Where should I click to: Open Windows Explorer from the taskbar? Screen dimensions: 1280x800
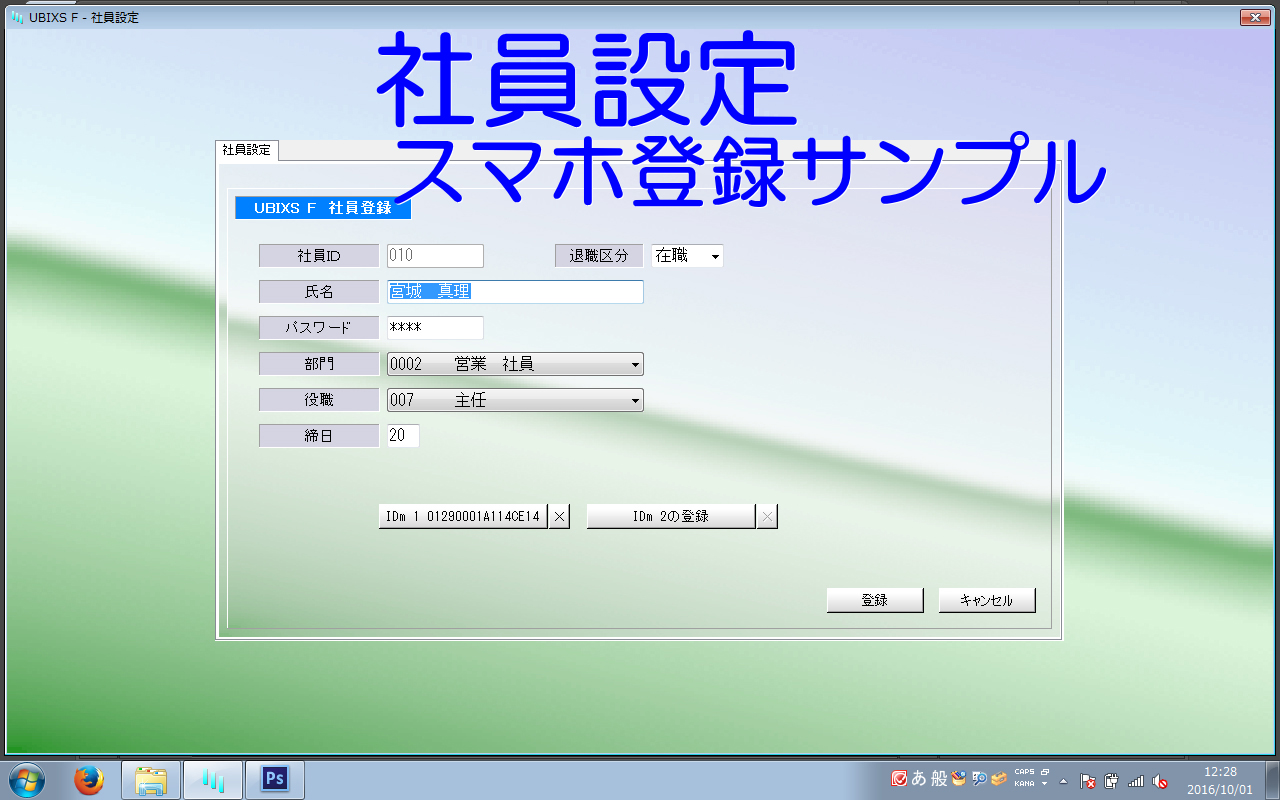pyautogui.click(x=151, y=780)
